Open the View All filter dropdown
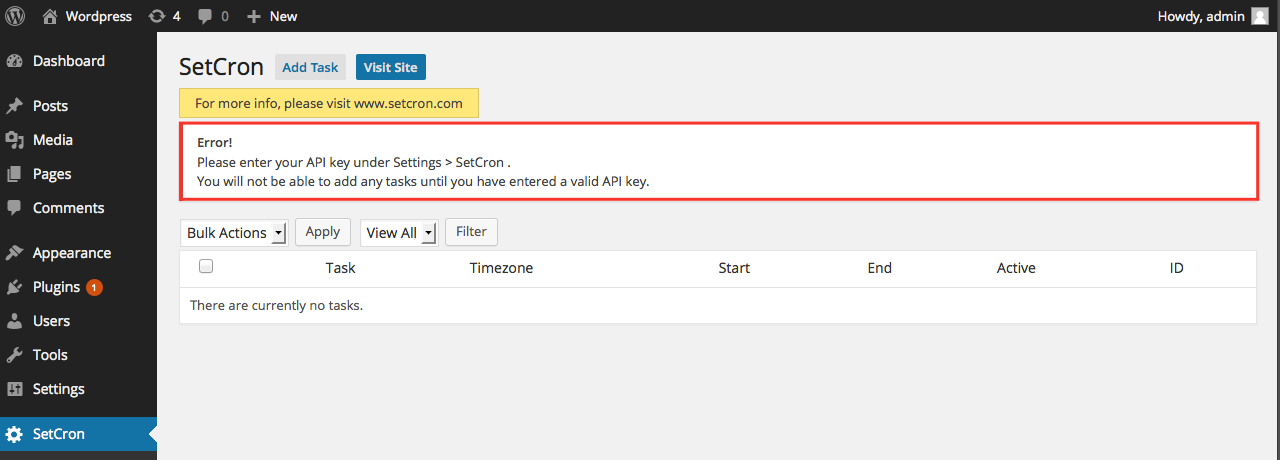Viewport: 1280px width, 460px height. click(399, 233)
